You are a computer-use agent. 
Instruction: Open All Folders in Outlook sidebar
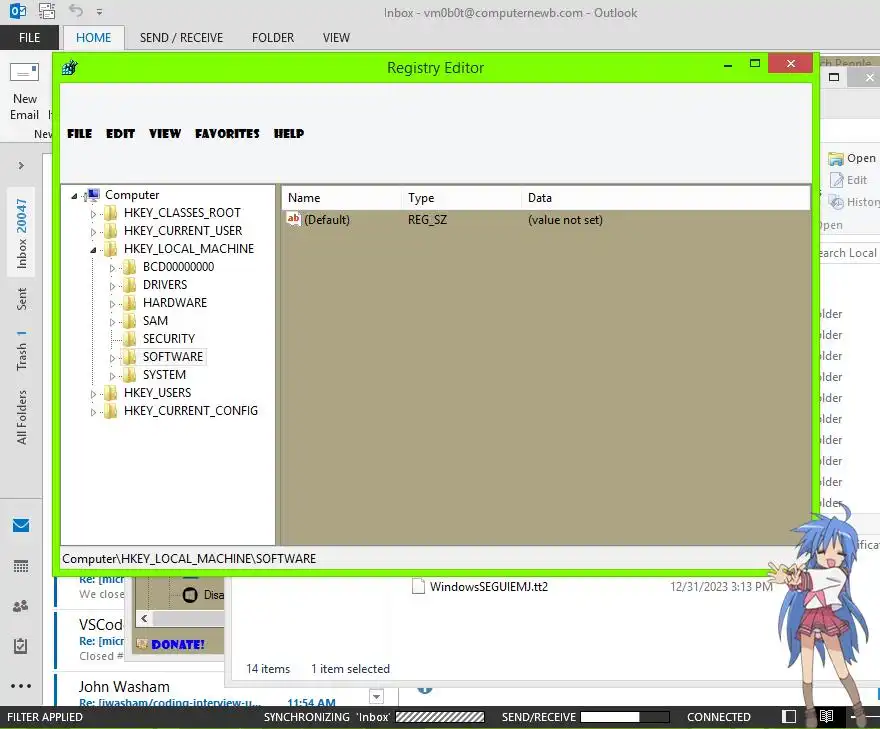click(x=21, y=417)
